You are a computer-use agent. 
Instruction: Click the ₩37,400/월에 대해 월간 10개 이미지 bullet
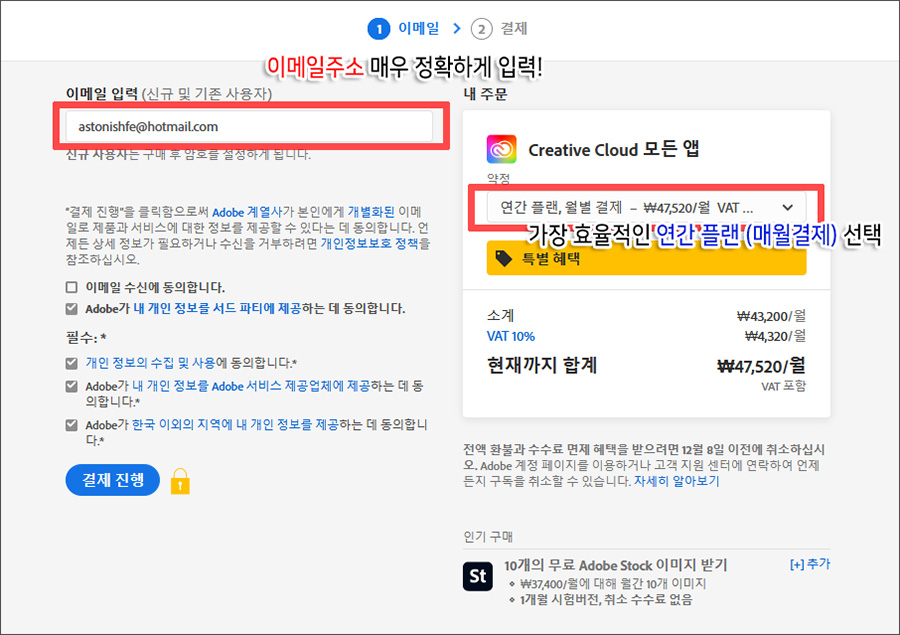[613, 584]
